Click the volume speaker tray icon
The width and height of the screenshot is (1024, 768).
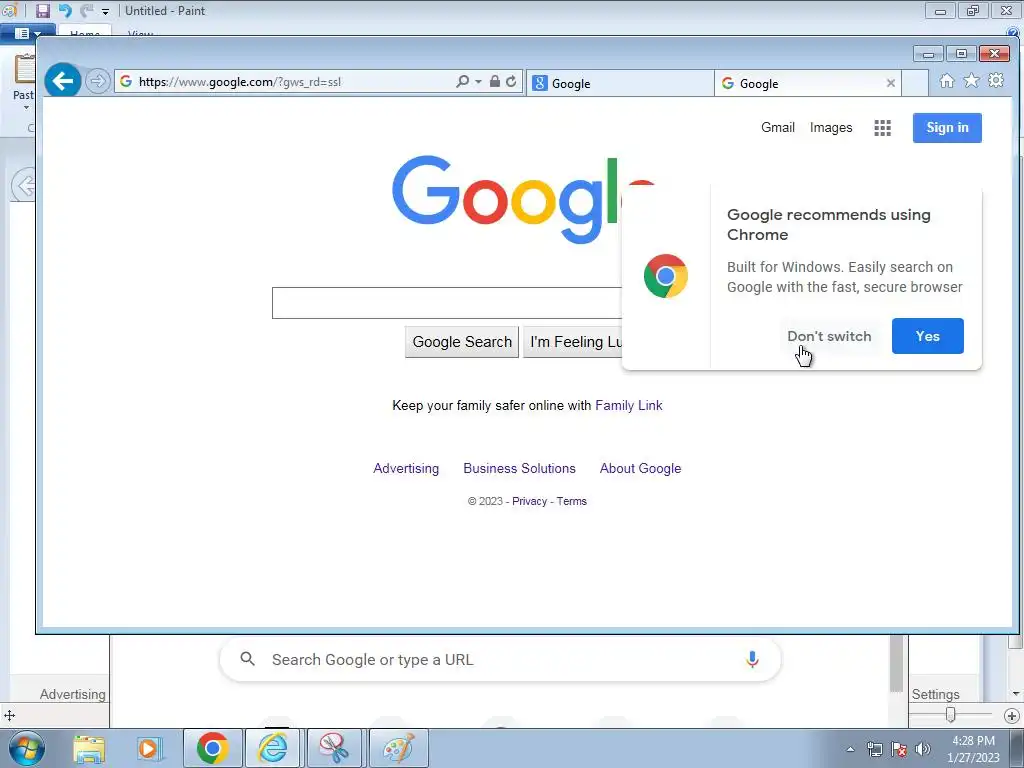tap(922, 749)
